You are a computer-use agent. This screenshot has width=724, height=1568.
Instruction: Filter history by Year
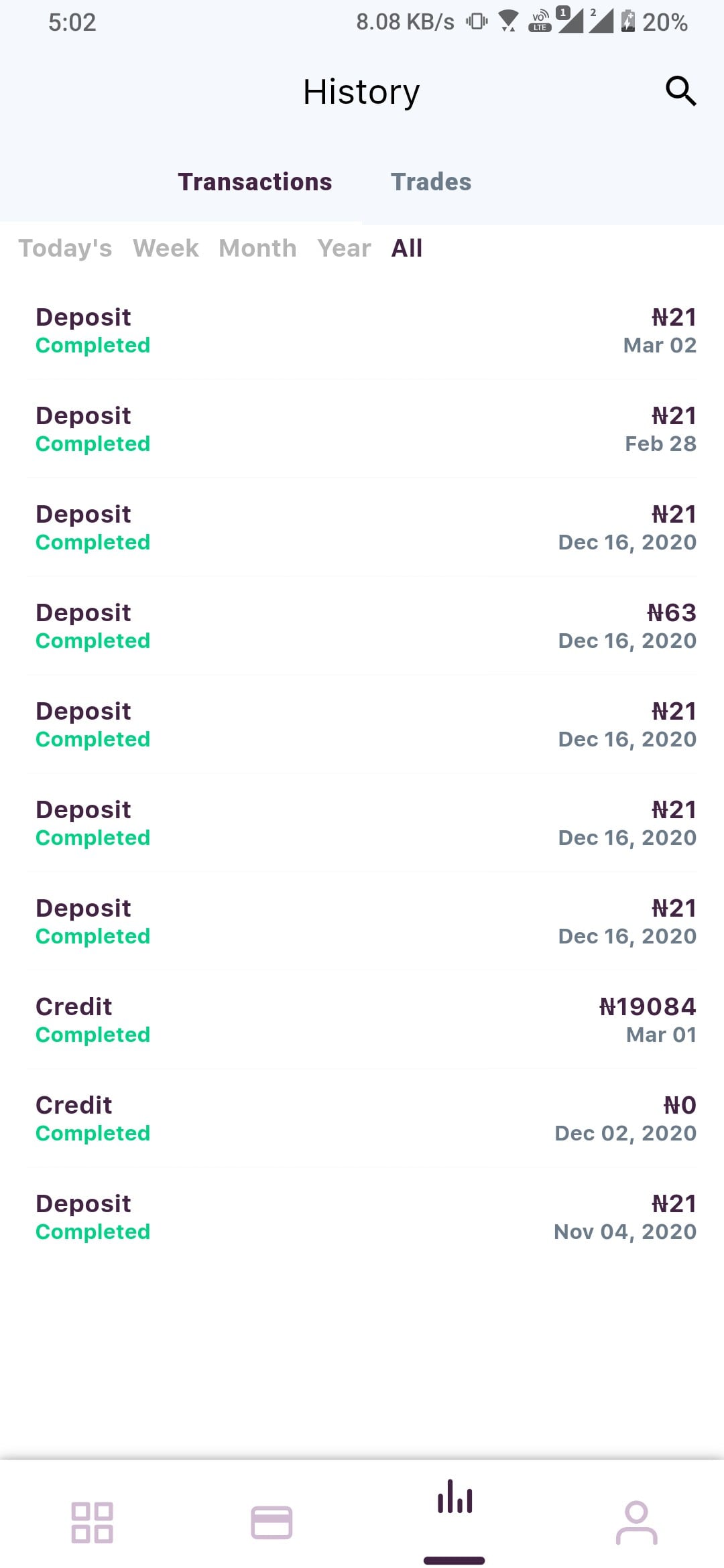coord(344,248)
